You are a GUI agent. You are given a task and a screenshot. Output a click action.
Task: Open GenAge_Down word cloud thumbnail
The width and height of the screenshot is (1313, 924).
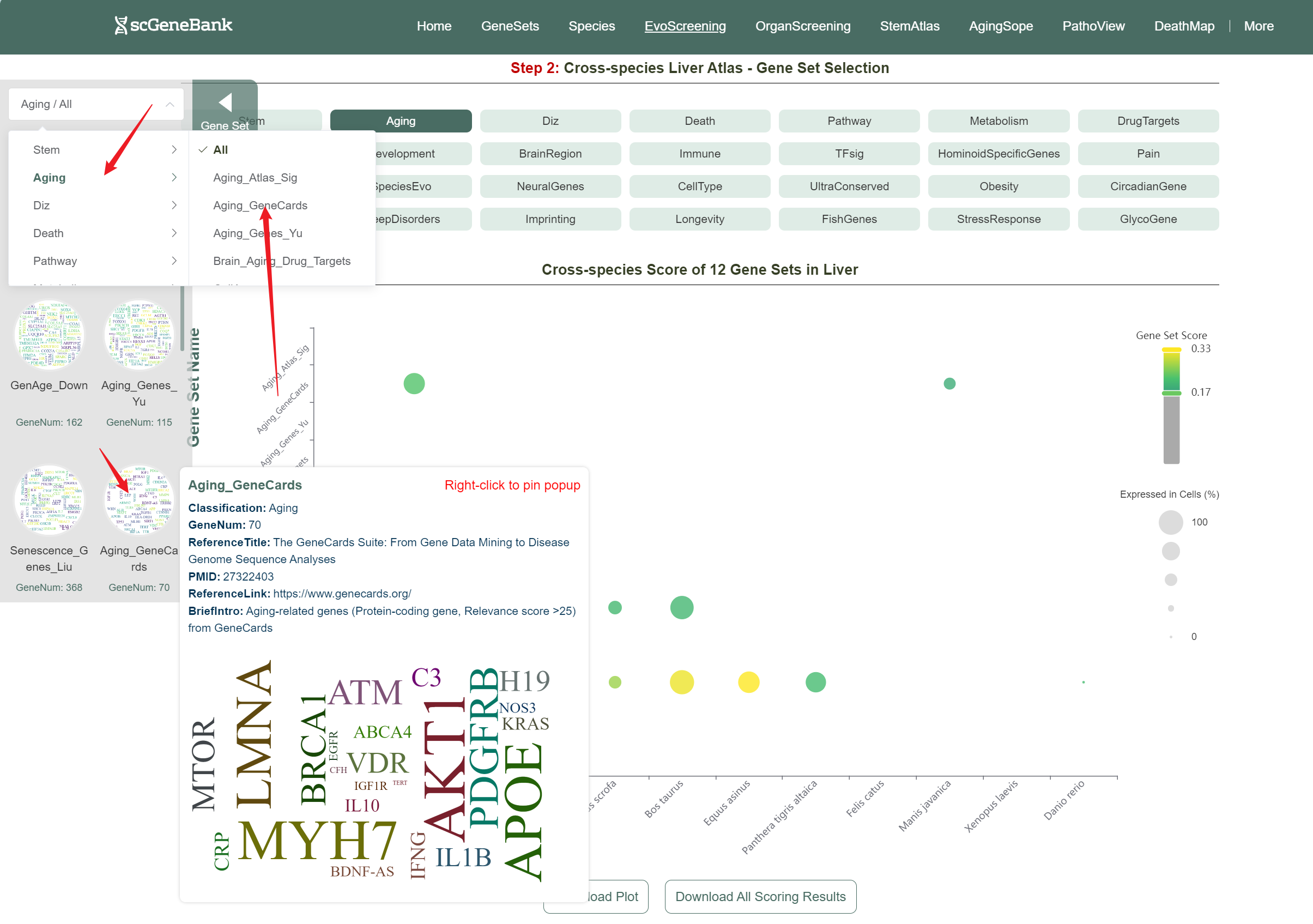point(49,336)
